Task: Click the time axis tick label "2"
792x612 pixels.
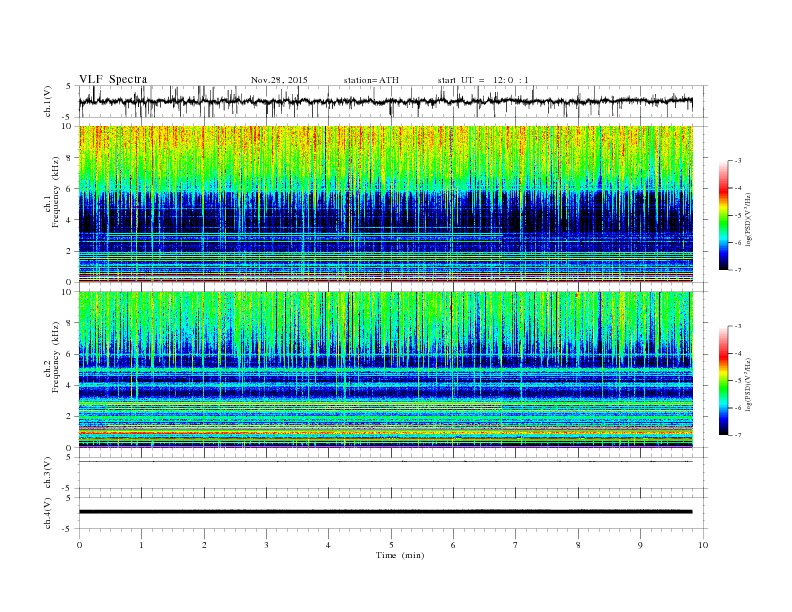Action: click(204, 545)
